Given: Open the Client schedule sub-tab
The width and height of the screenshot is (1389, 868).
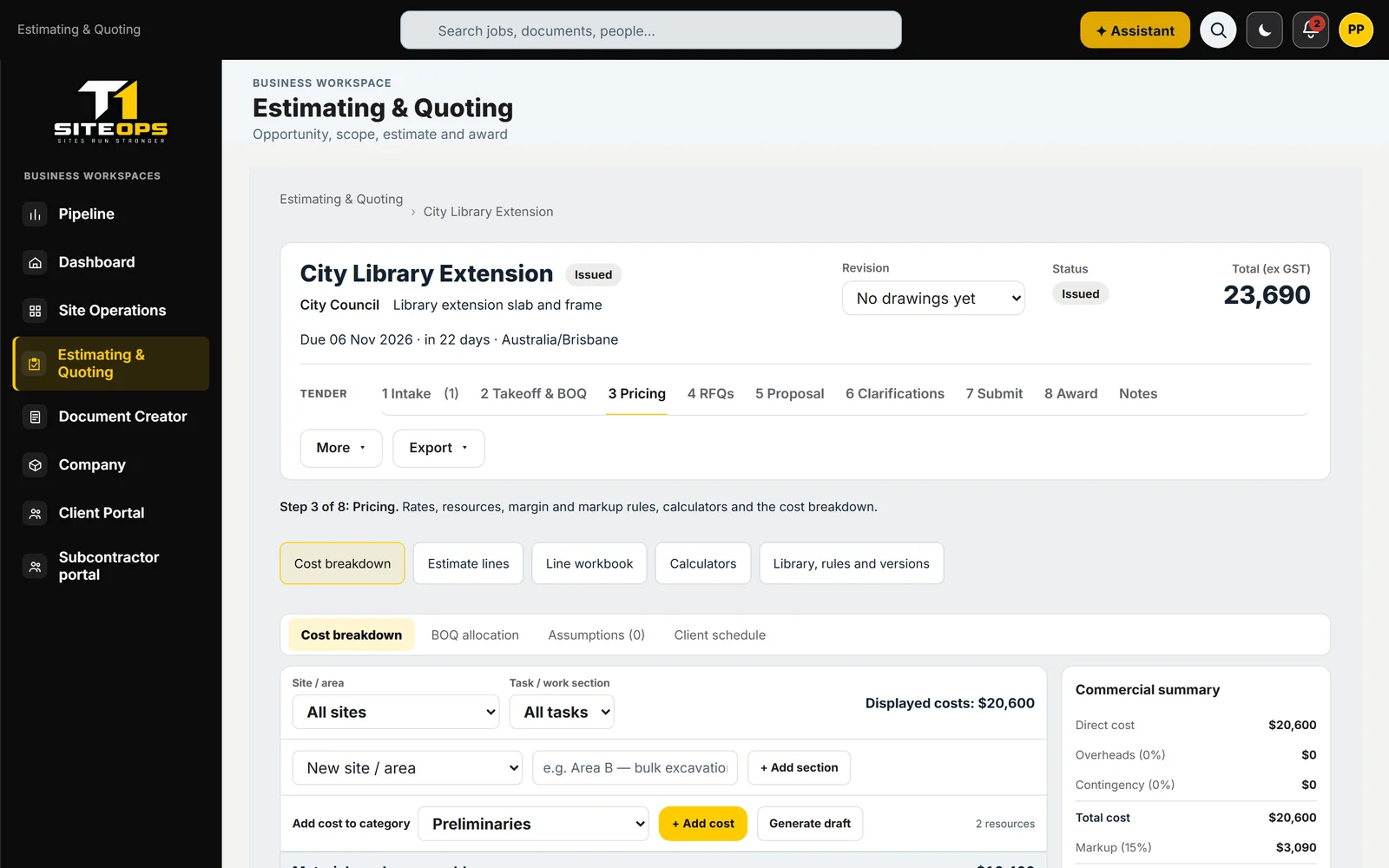Looking at the screenshot, I should (x=720, y=635).
